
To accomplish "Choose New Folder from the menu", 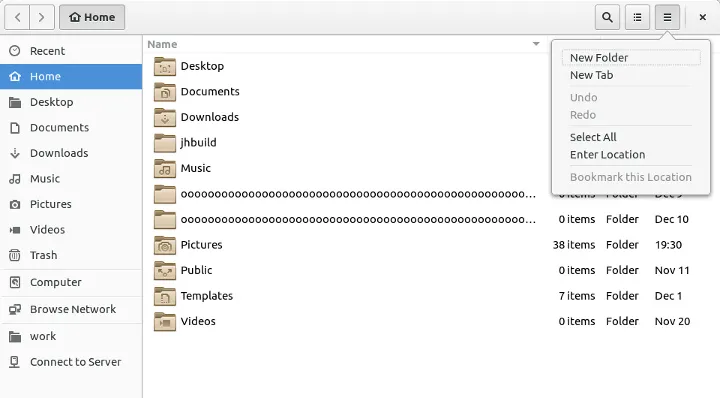I will coord(631,58).
